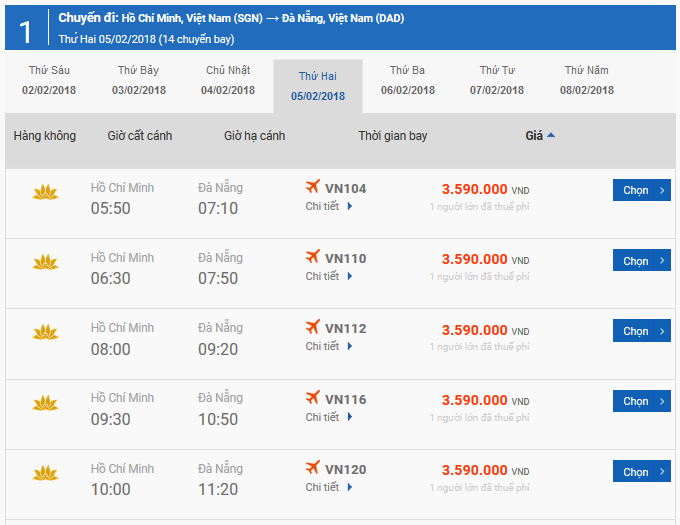Click the Chuyến đi route heading text

(231, 18)
